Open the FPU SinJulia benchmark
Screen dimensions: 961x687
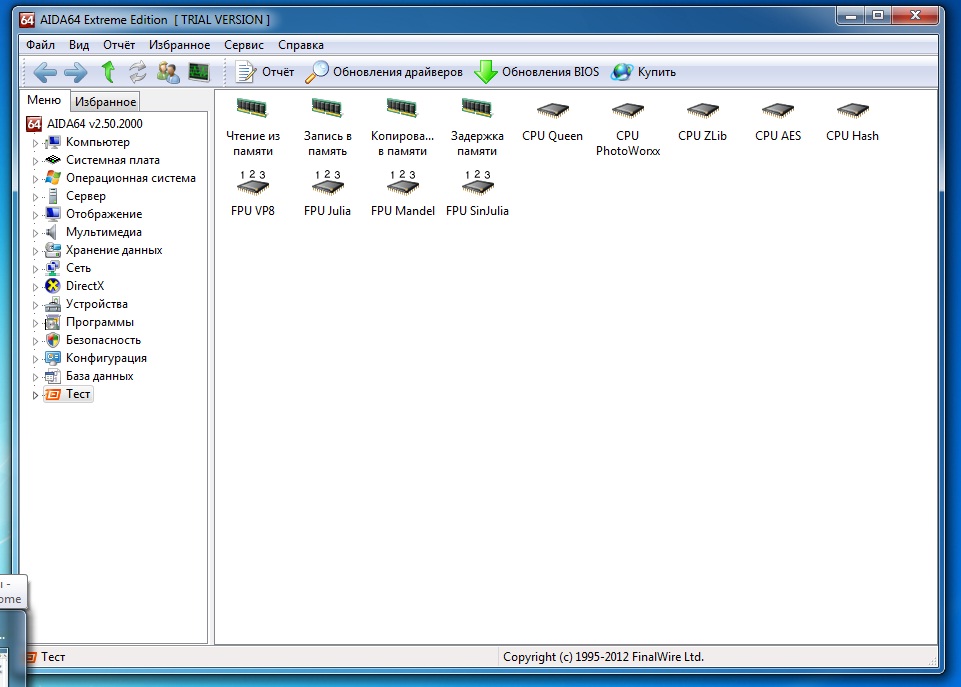(477, 194)
